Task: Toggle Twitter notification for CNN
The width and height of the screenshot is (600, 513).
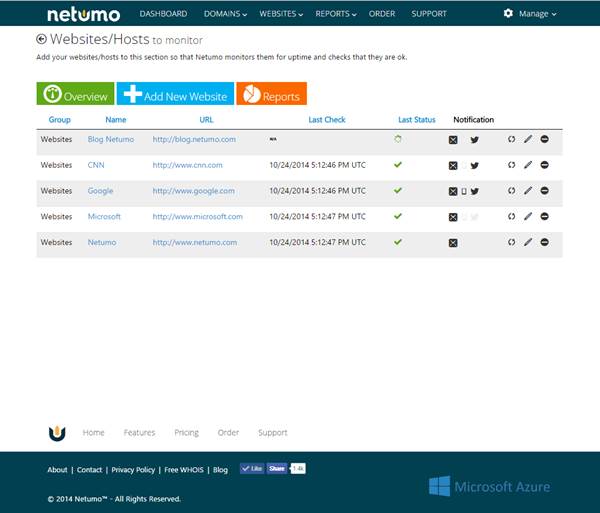Action: (474, 166)
